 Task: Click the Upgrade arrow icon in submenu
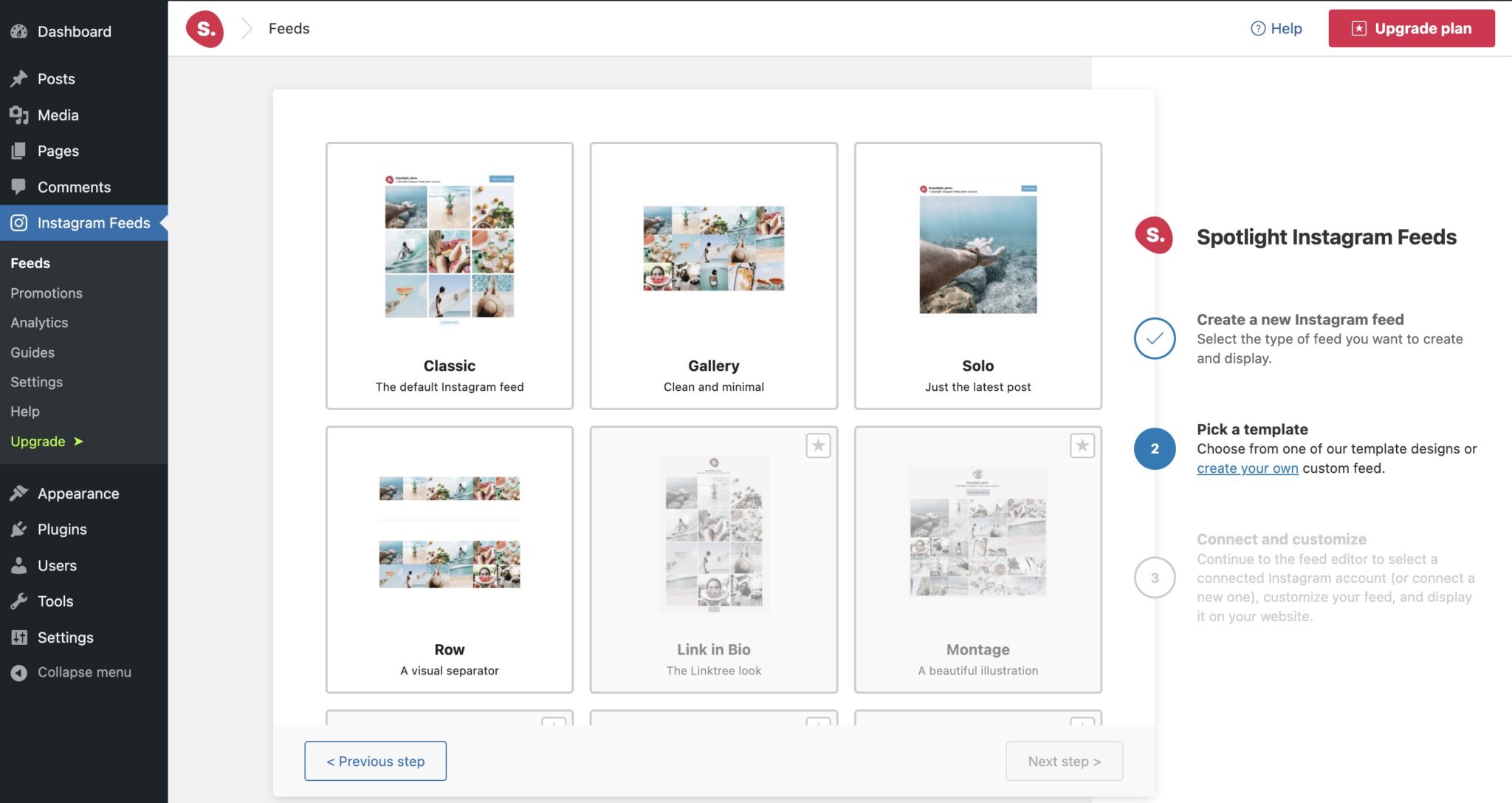(78, 441)
